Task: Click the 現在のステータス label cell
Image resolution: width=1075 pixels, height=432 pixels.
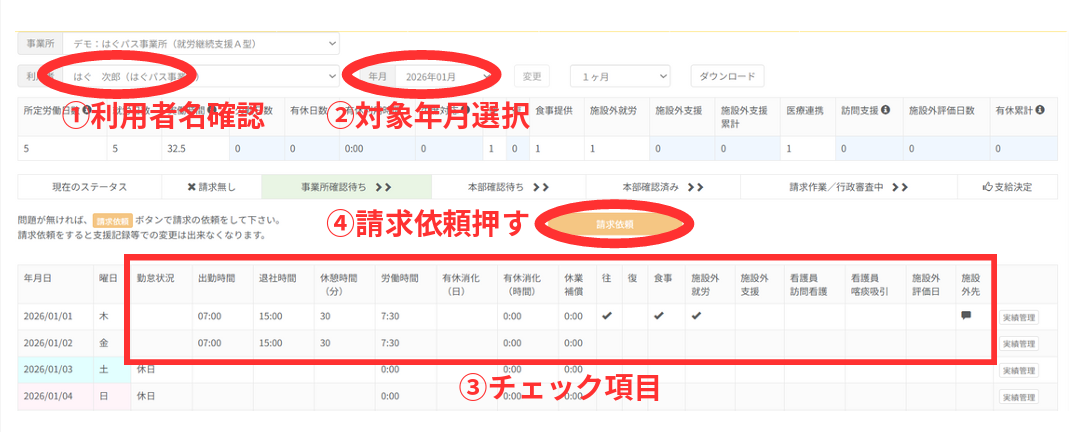Action: coord(90,187)
